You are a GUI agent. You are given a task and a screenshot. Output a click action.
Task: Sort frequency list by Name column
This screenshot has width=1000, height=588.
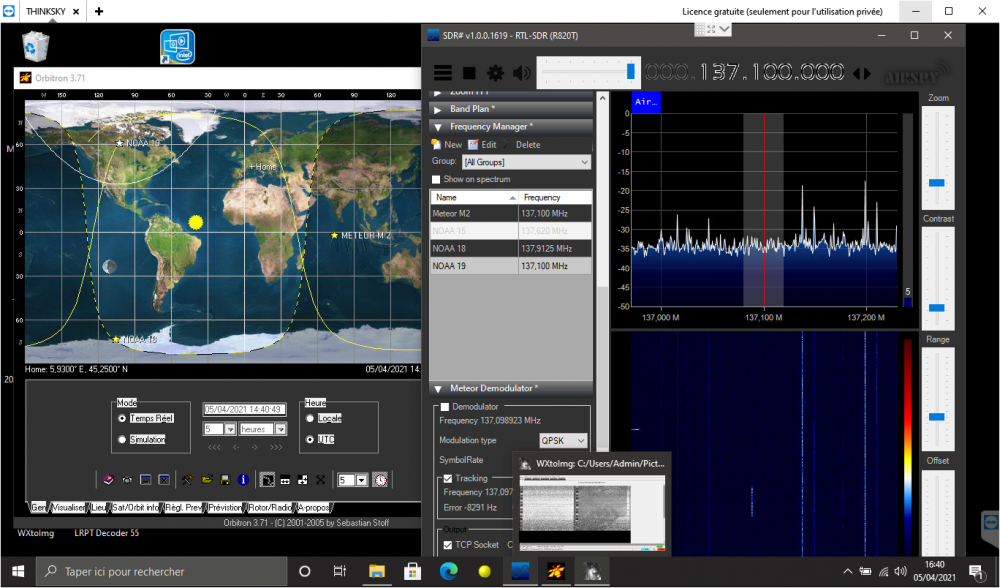click(474, 198)
